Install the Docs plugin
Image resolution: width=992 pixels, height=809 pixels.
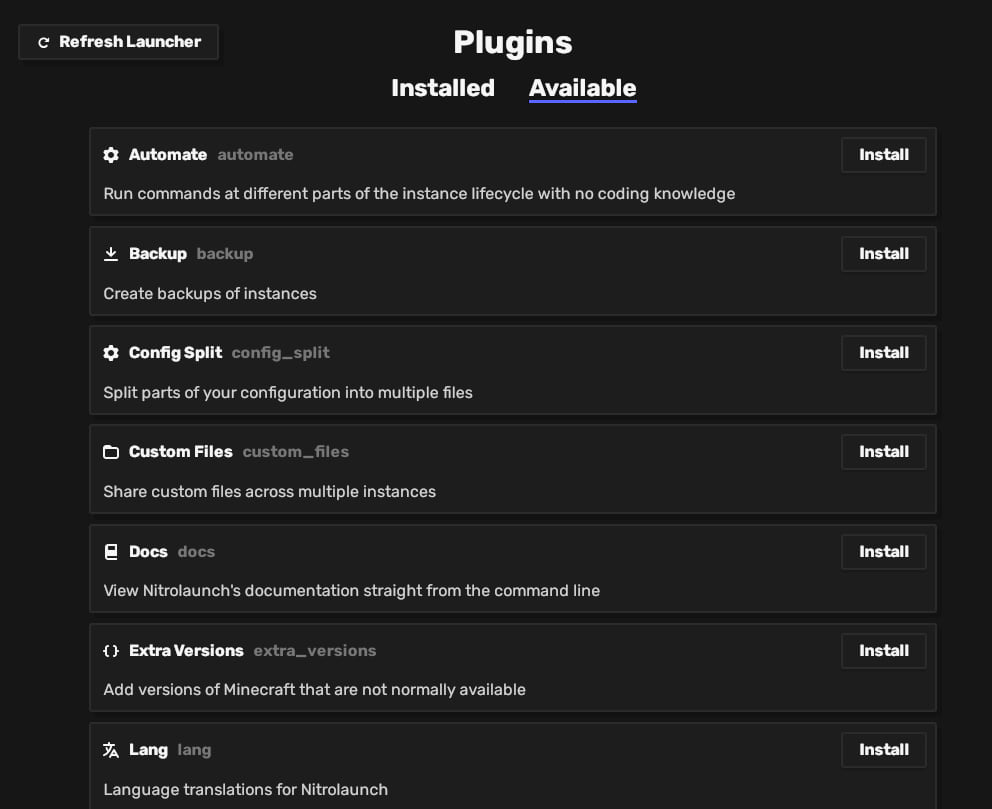click(883, 552)
